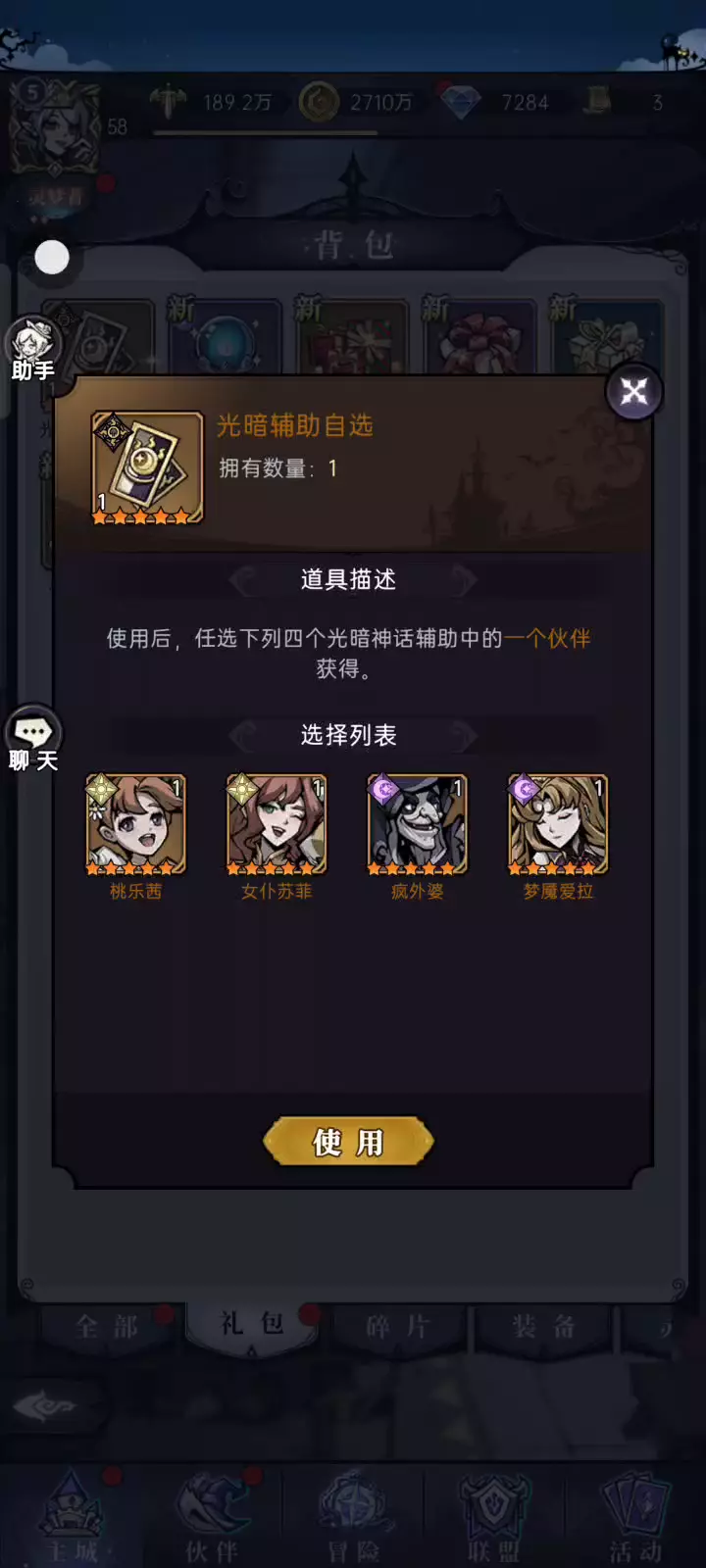Viewport: 706px width, 1568px height.
Task: Open 活动 in bottom navigation
Action: tap(634, 1516)
